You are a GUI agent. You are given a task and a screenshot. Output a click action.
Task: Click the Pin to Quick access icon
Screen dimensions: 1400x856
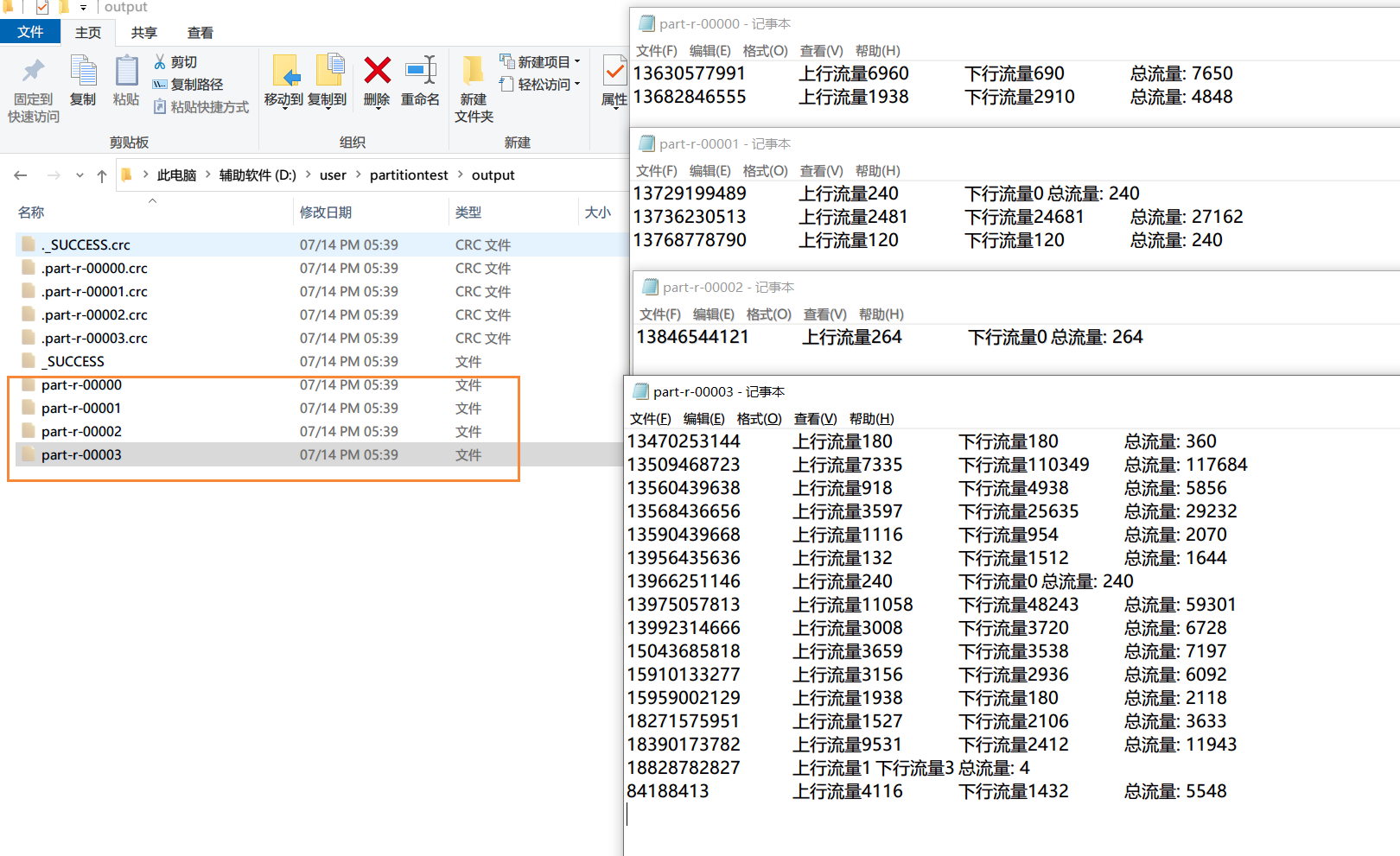(x=34, y=71)
